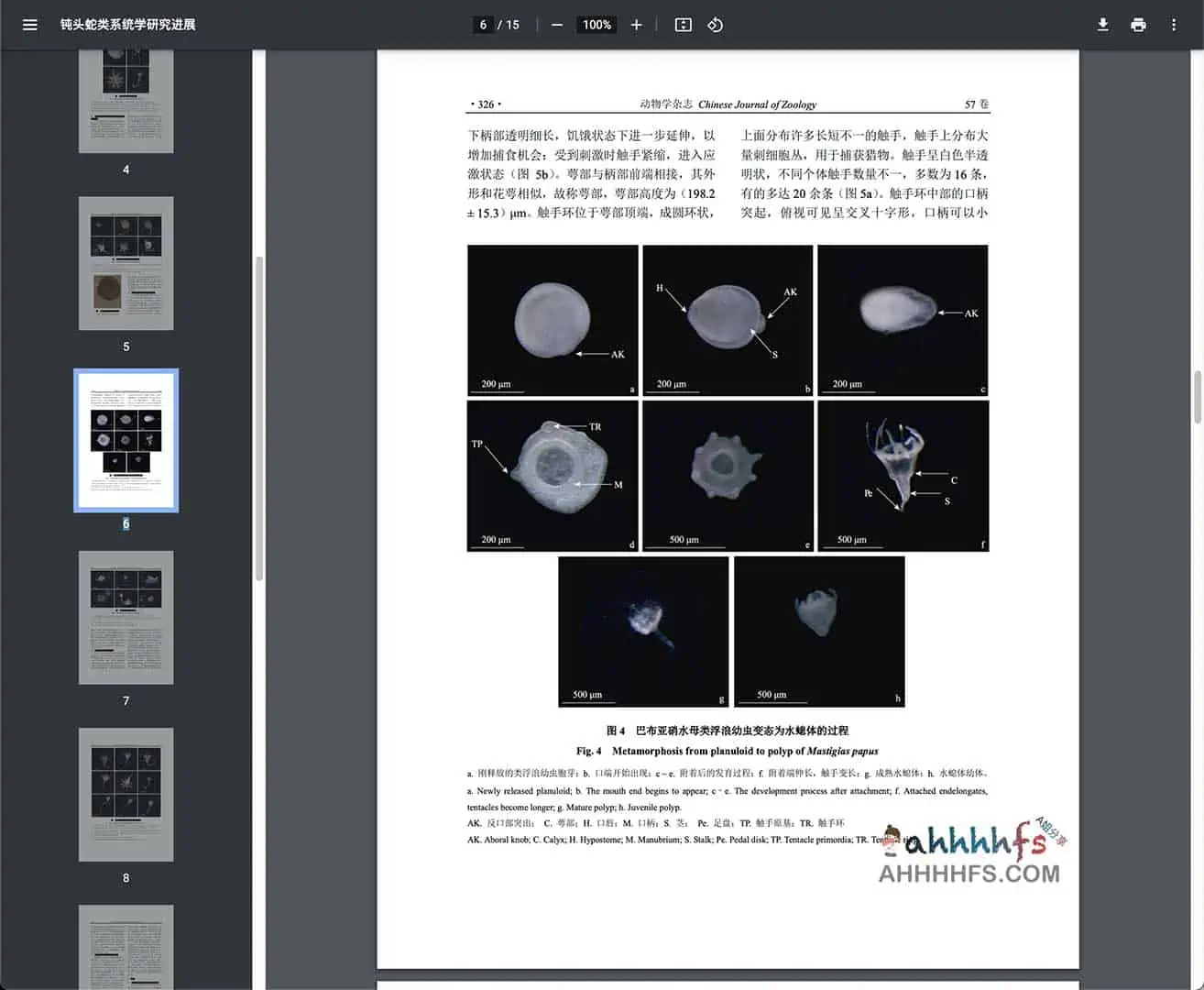Open page 8 thumbnail
Screen dimensions: 1204x990
(x=126, y=794)
